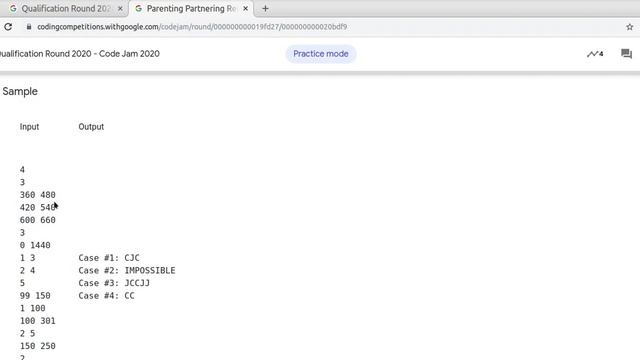Screen dimensions: 640x360
Task: Click the 360 480 input line
Action: tap(38, 195)
